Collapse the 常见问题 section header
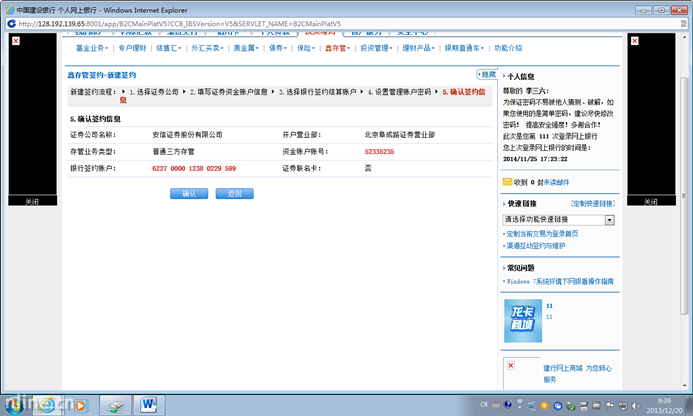Screen dimensions: 693x416 [521, 267]
